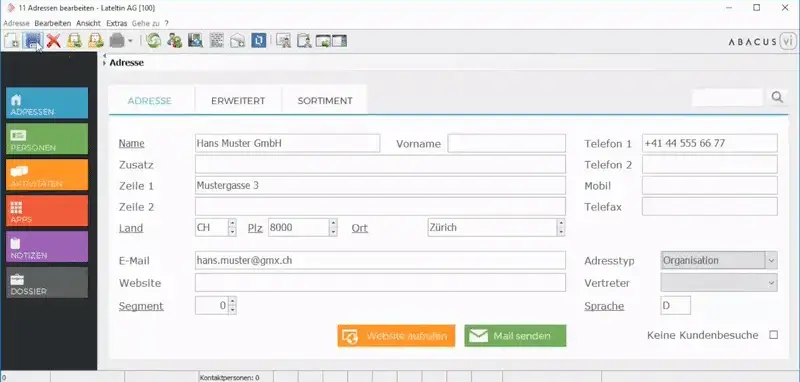
Task: Open the Aktivitäten sidebar tile
Action: (47, 175)
